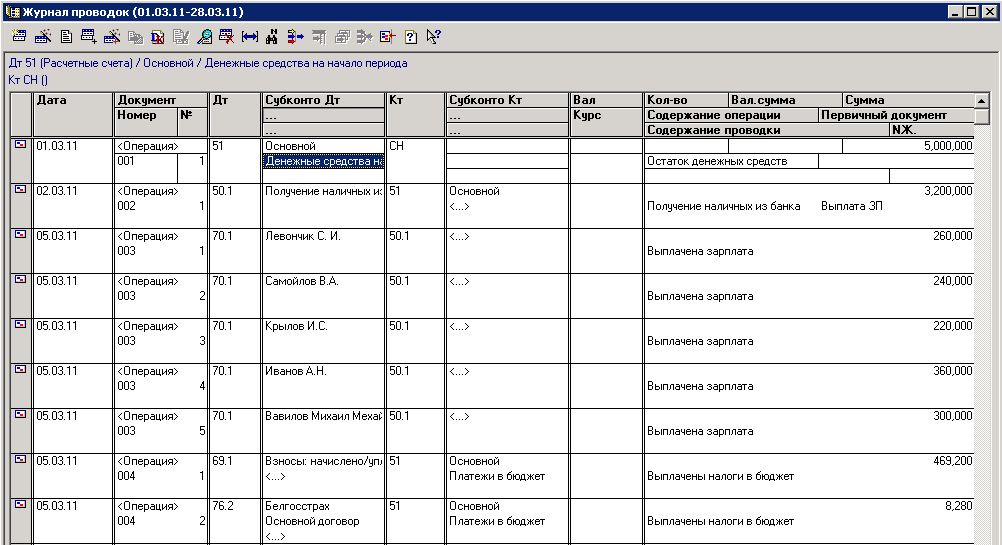Click the grayed-out edit document icon
Viewport: 1002px width, 545px height.
pos(181,37)
